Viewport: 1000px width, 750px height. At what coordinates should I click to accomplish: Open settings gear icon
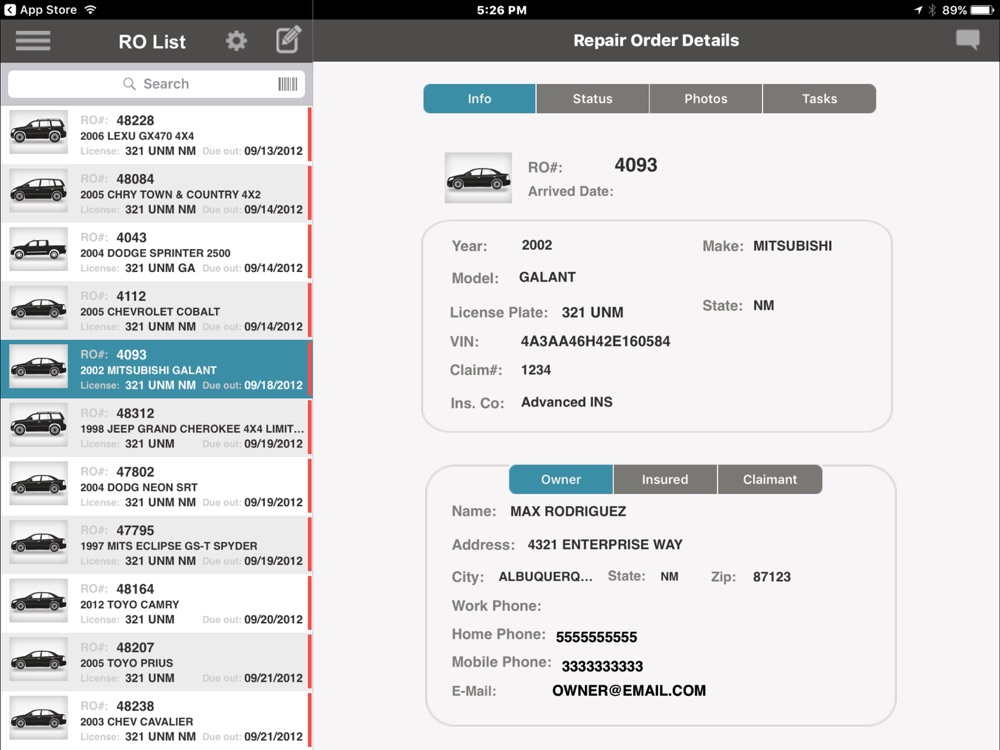point(236,41)
